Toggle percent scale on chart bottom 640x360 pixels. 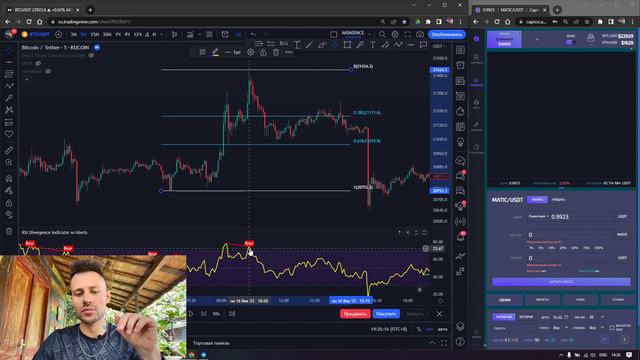pos(418,329)
